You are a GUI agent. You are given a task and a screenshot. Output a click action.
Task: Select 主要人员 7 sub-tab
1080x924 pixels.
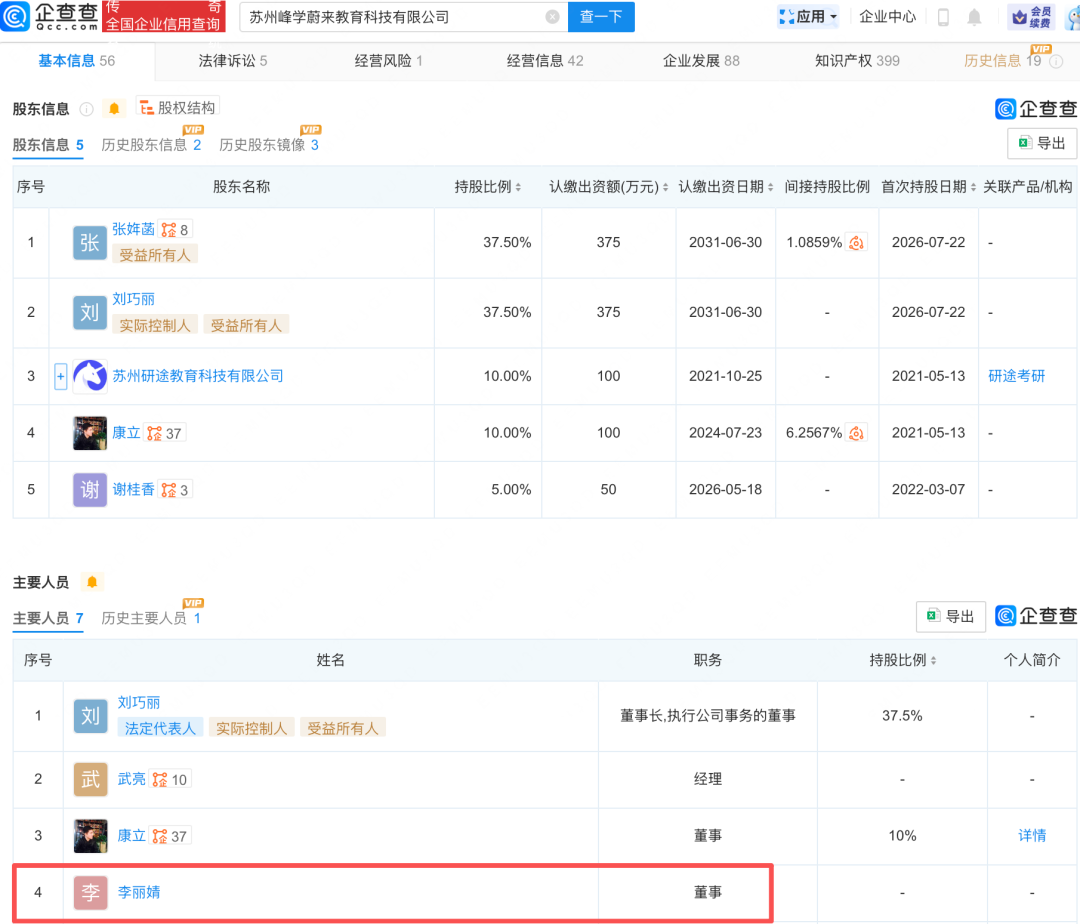tap(48, 619)
